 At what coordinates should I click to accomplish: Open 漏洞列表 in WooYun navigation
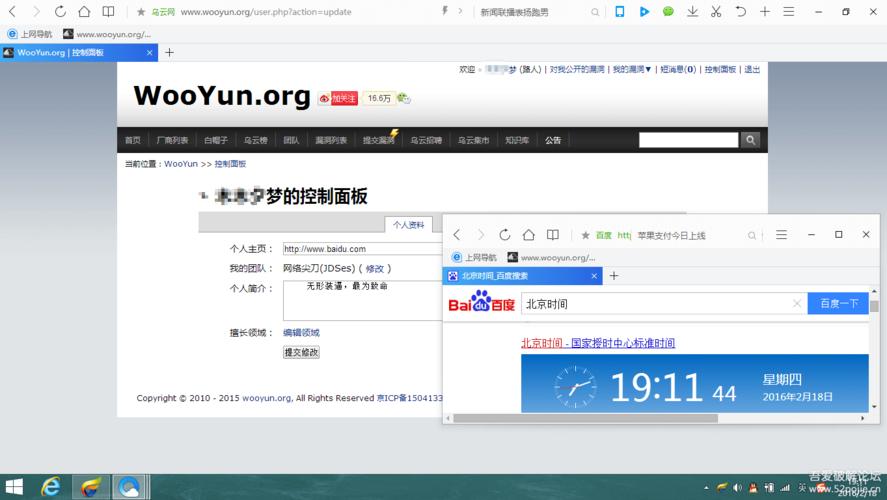(331, 140)
